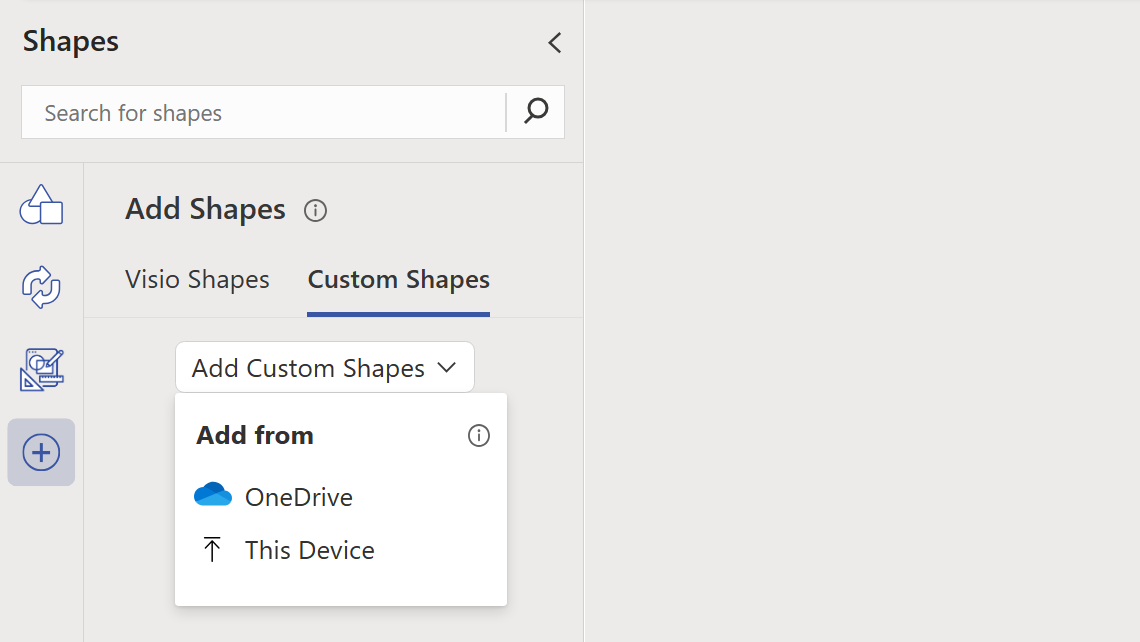Choose This Device from the Add from menu

coord(309,549)
